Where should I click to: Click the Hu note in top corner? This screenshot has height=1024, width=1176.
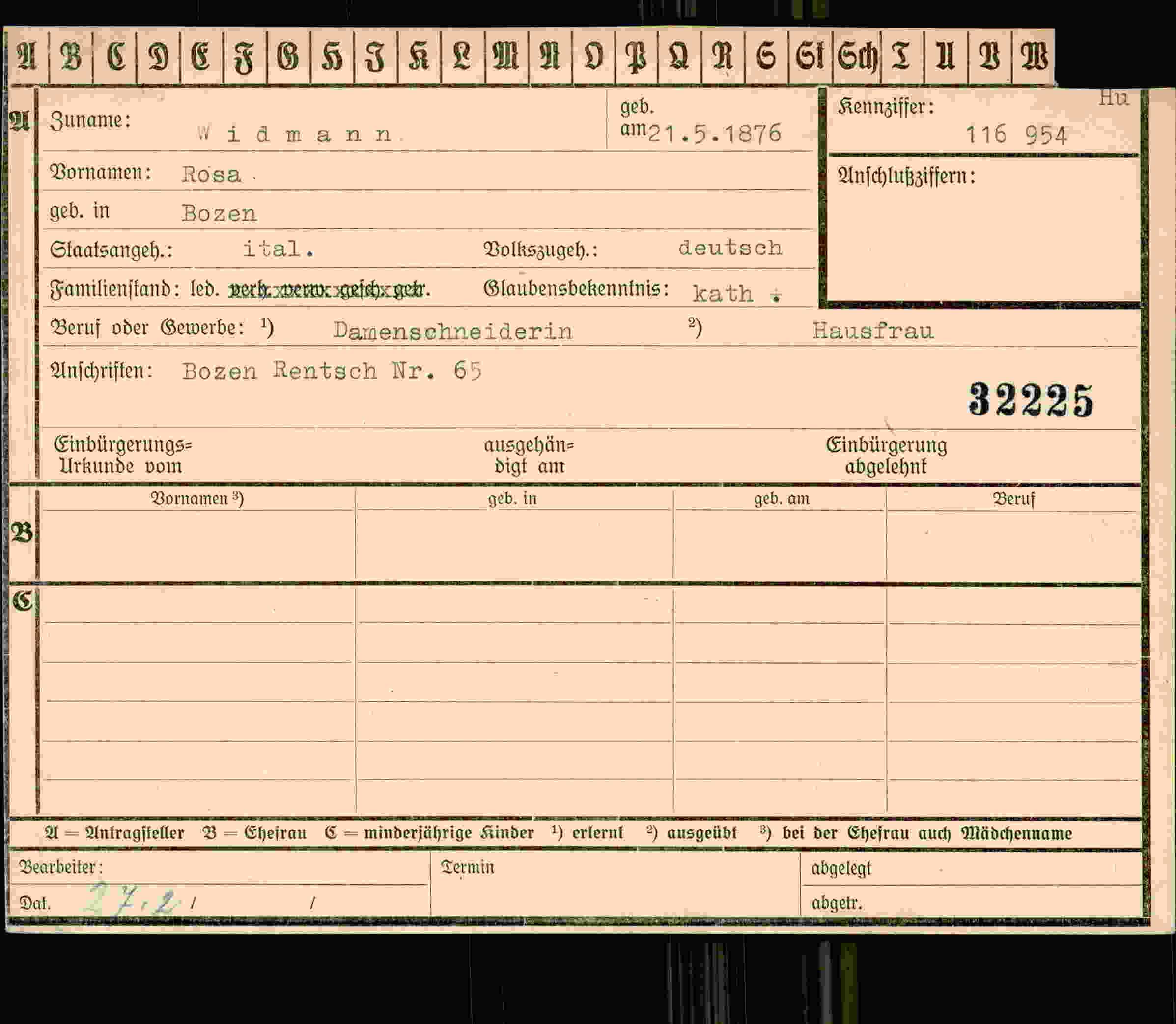pyautogui.click(x=1114, y=98)
